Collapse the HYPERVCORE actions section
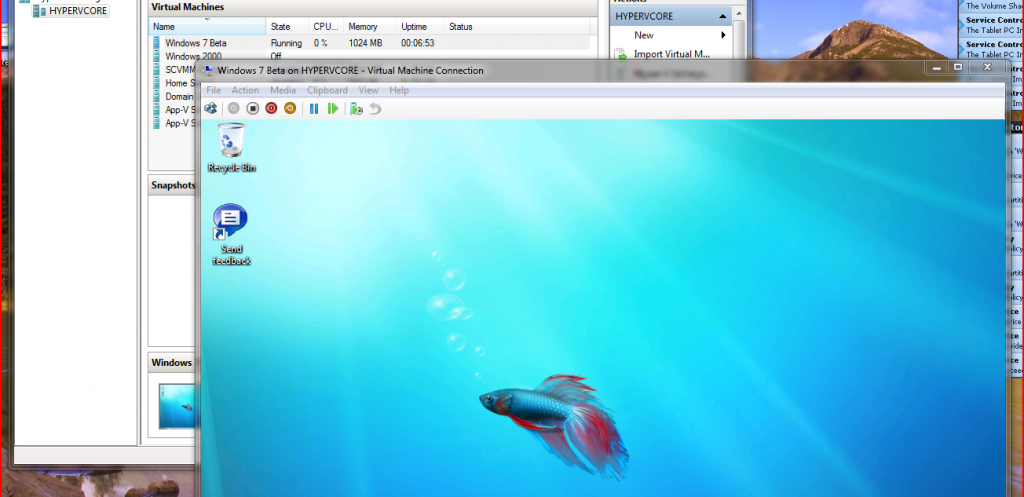Viewport: 1024px width, 497px height. tap(722, 16)
